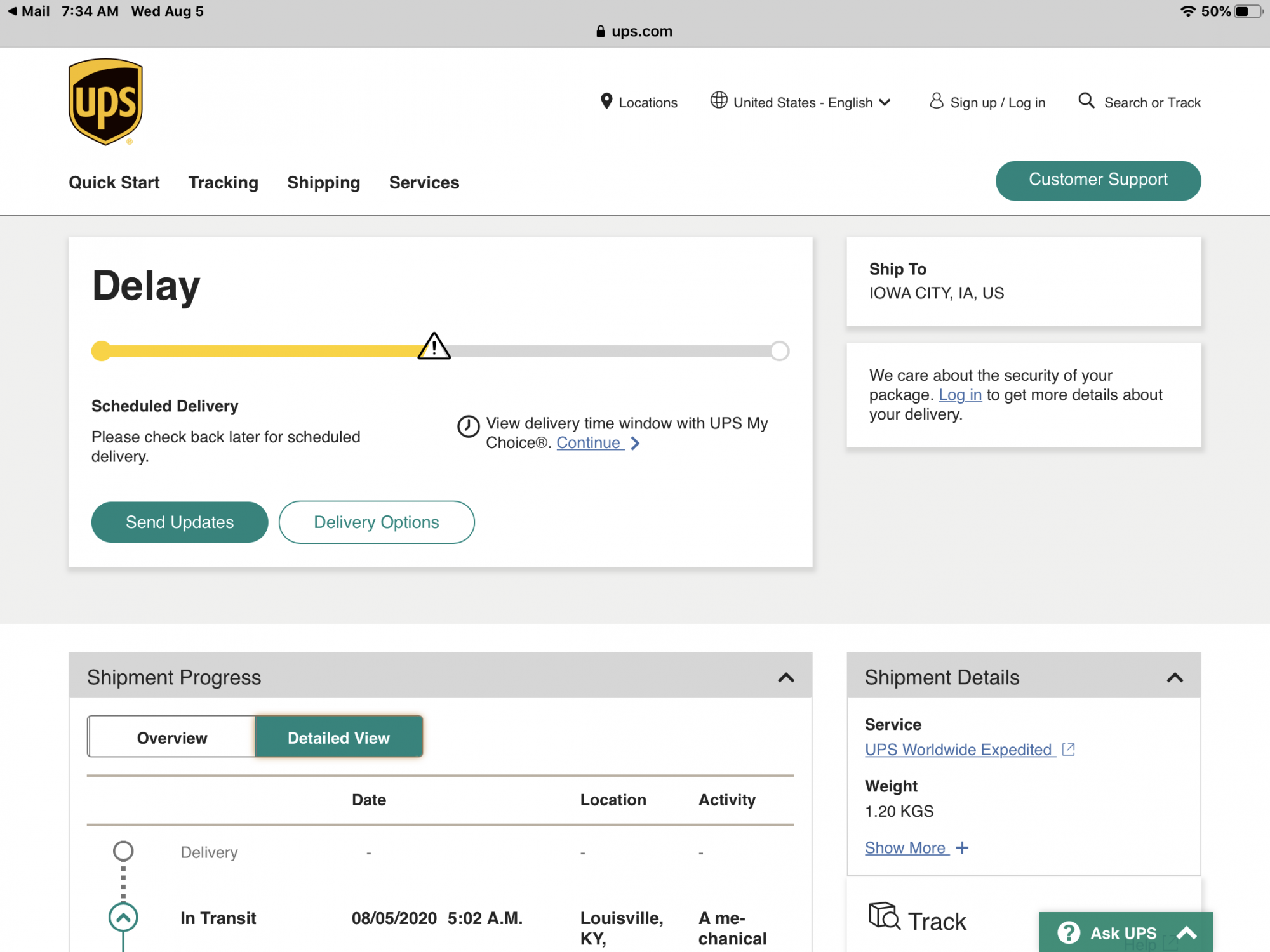Switch to the Overview tab

(171, 737)
